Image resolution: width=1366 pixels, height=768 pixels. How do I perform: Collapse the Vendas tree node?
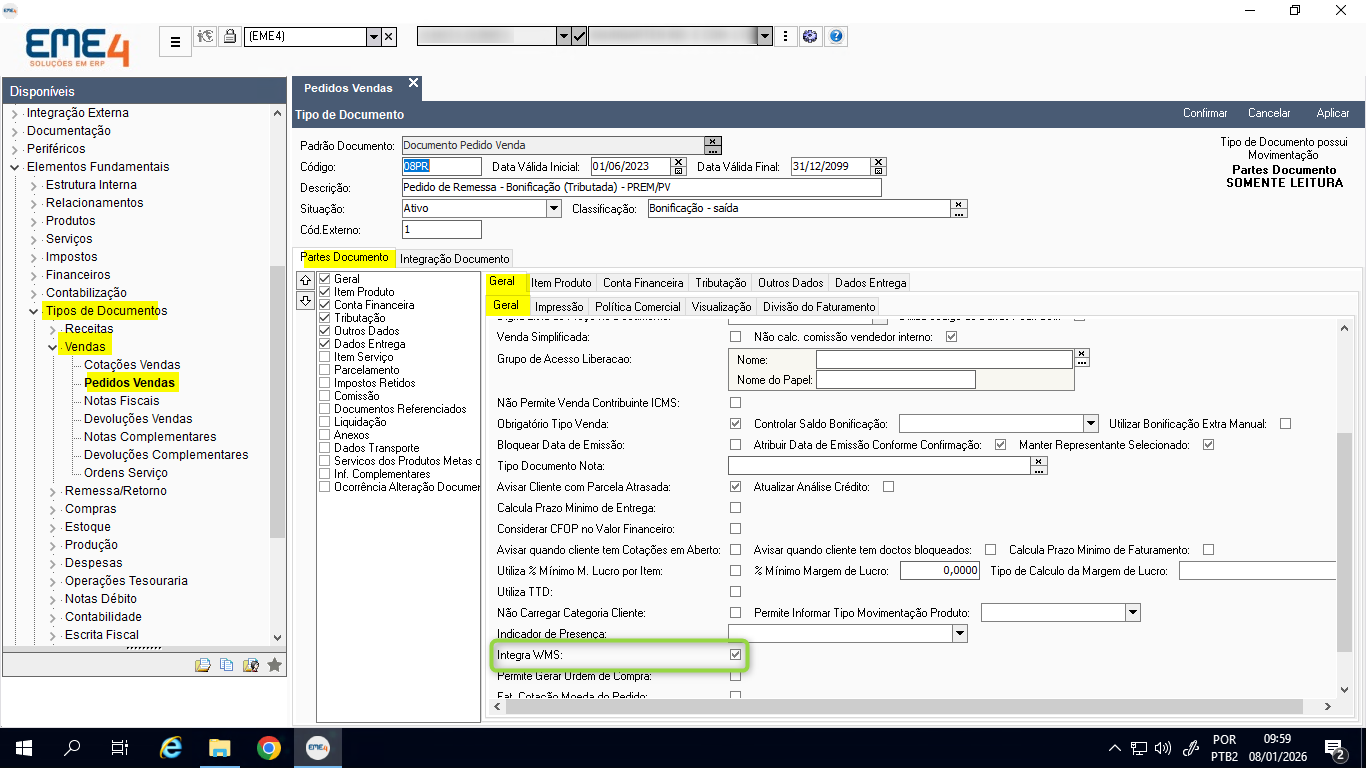pos(52,347)
